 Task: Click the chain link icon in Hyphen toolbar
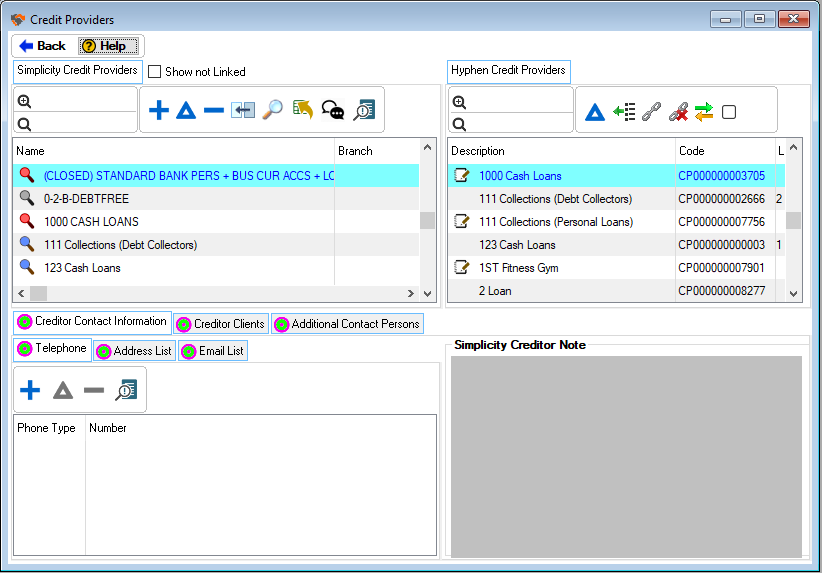click(651, 112)
